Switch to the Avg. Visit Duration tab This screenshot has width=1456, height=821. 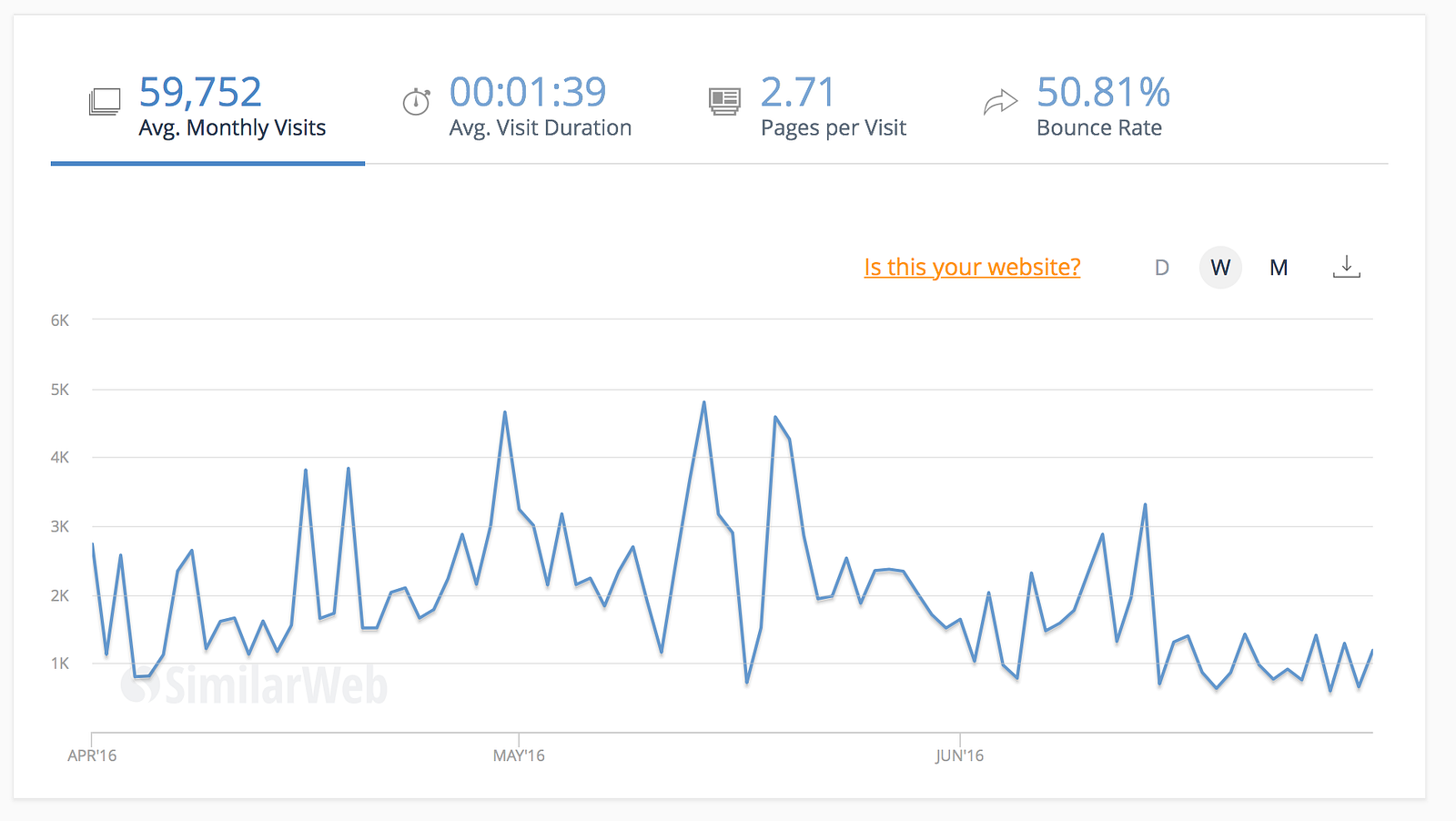(x=541, y=128)
